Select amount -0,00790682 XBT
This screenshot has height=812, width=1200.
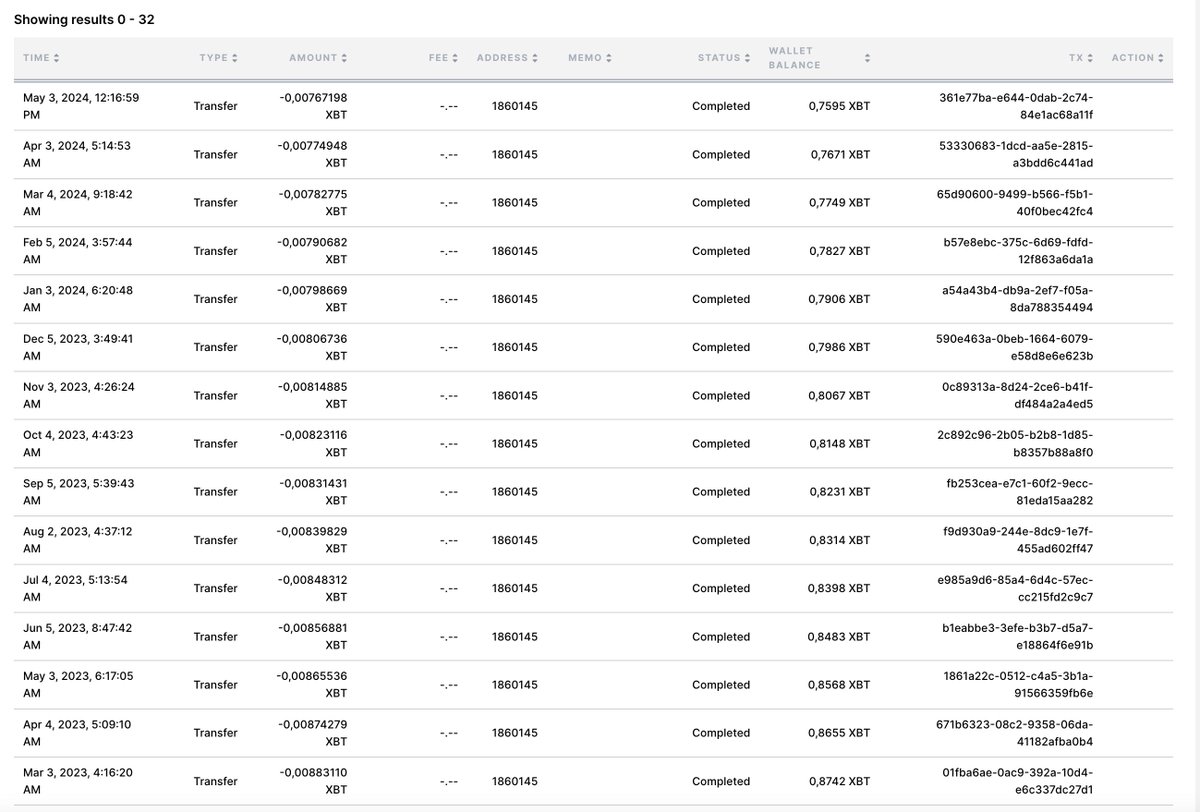(x=313, y=251)
